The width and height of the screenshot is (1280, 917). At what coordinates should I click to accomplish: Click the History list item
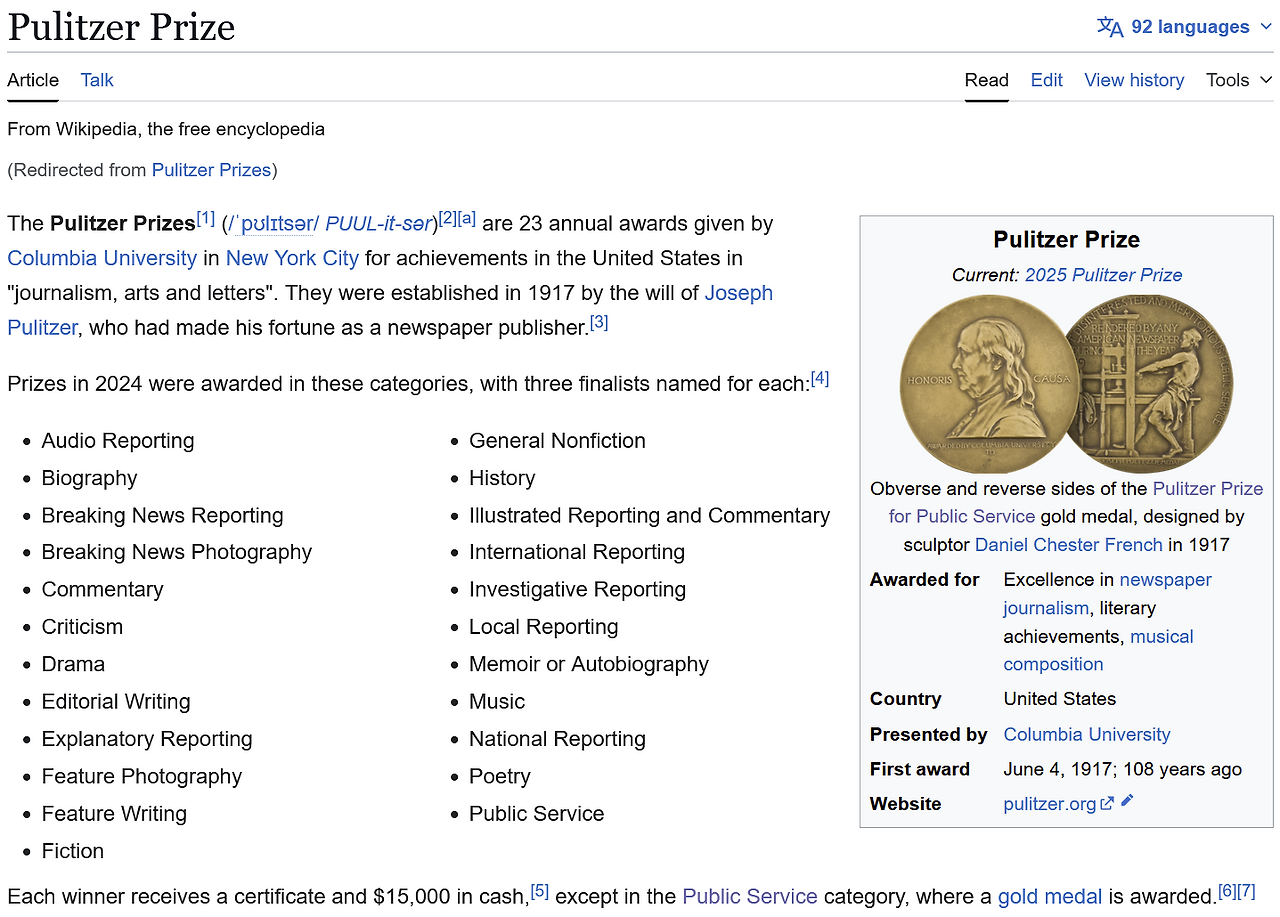pyautogui.click(x=502, y=478)
